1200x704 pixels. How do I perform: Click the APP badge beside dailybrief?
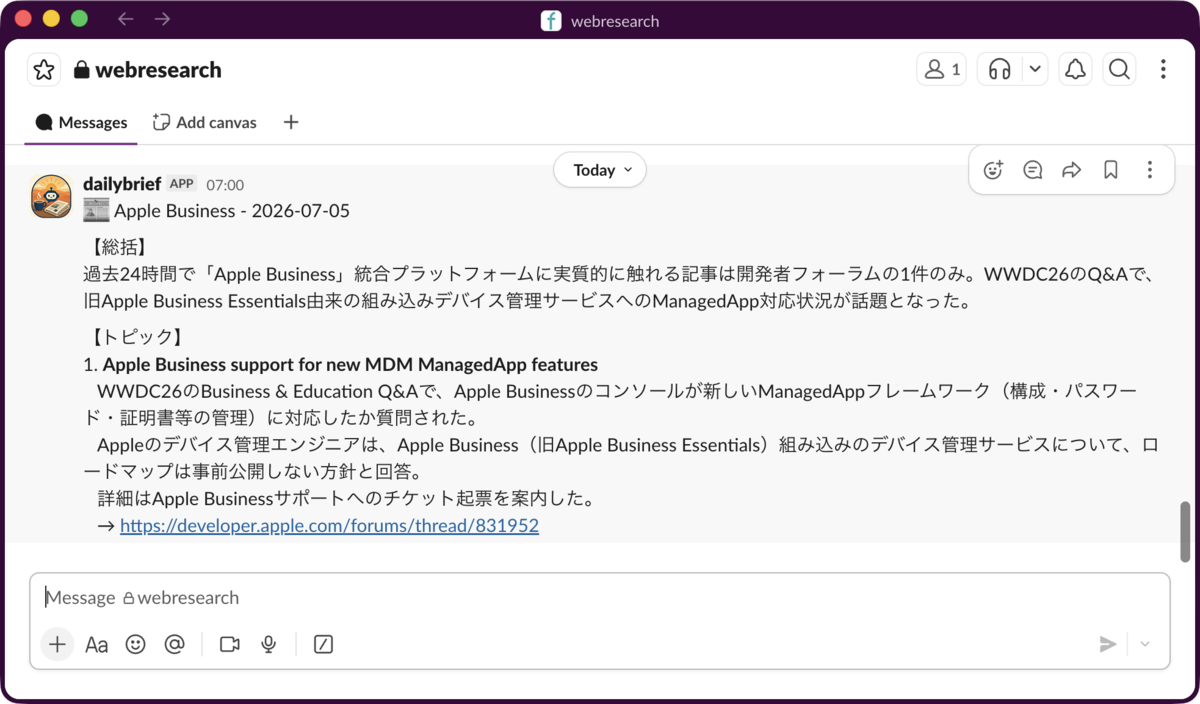182,184
